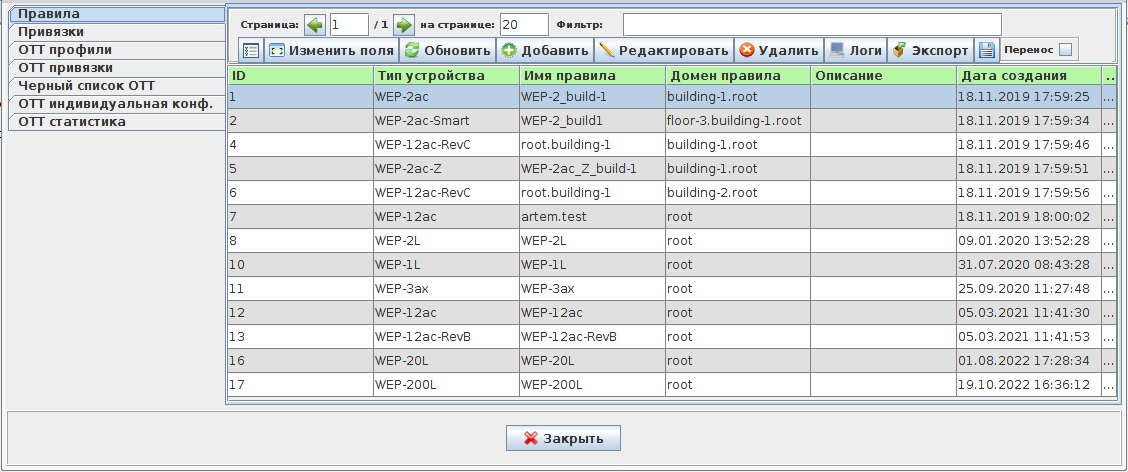1128x472 pixels.
Task: Edit selected rule with Редактировать
Action: point(664,50)
